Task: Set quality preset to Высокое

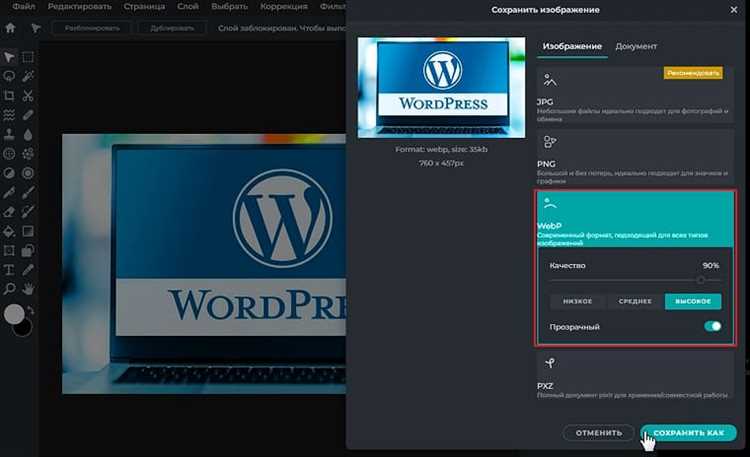Action: (693, 301)
